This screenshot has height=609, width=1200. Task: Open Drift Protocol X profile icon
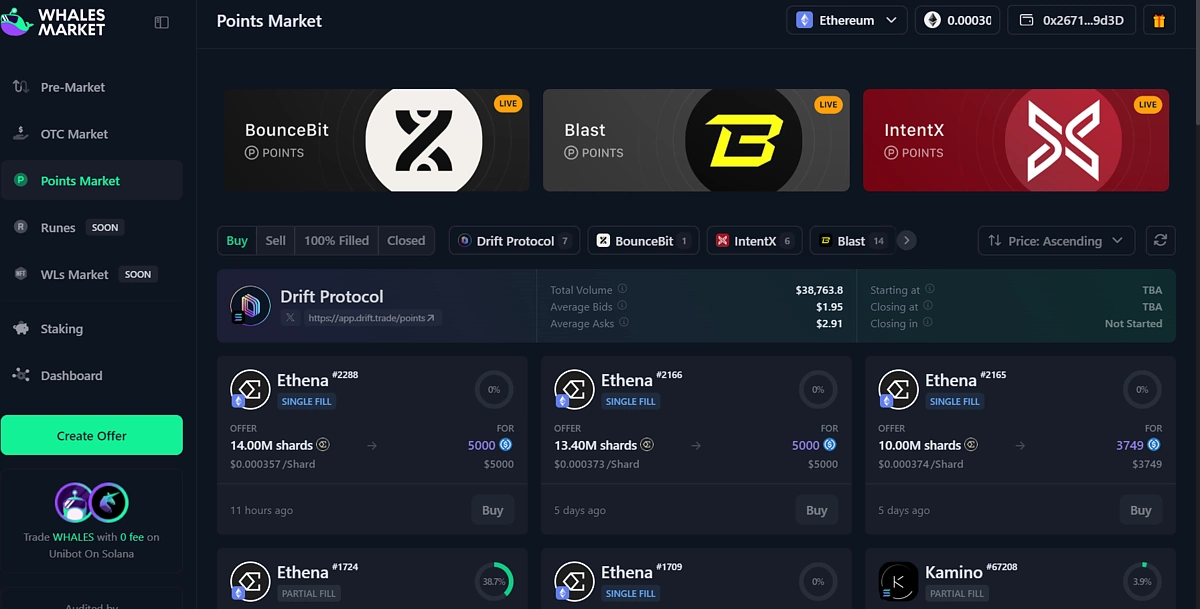[x=290, y=318]
